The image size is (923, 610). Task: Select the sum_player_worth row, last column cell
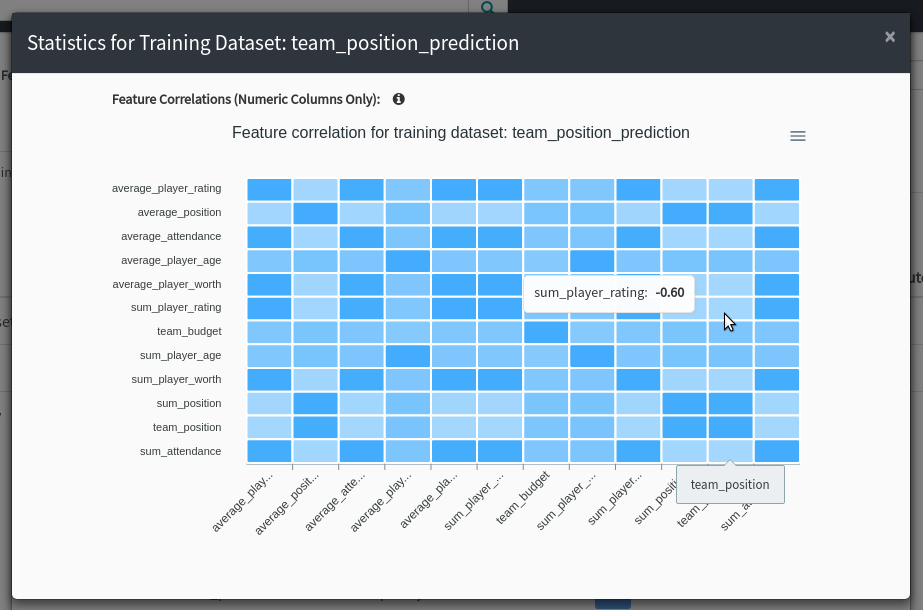(x=777, y=380)
